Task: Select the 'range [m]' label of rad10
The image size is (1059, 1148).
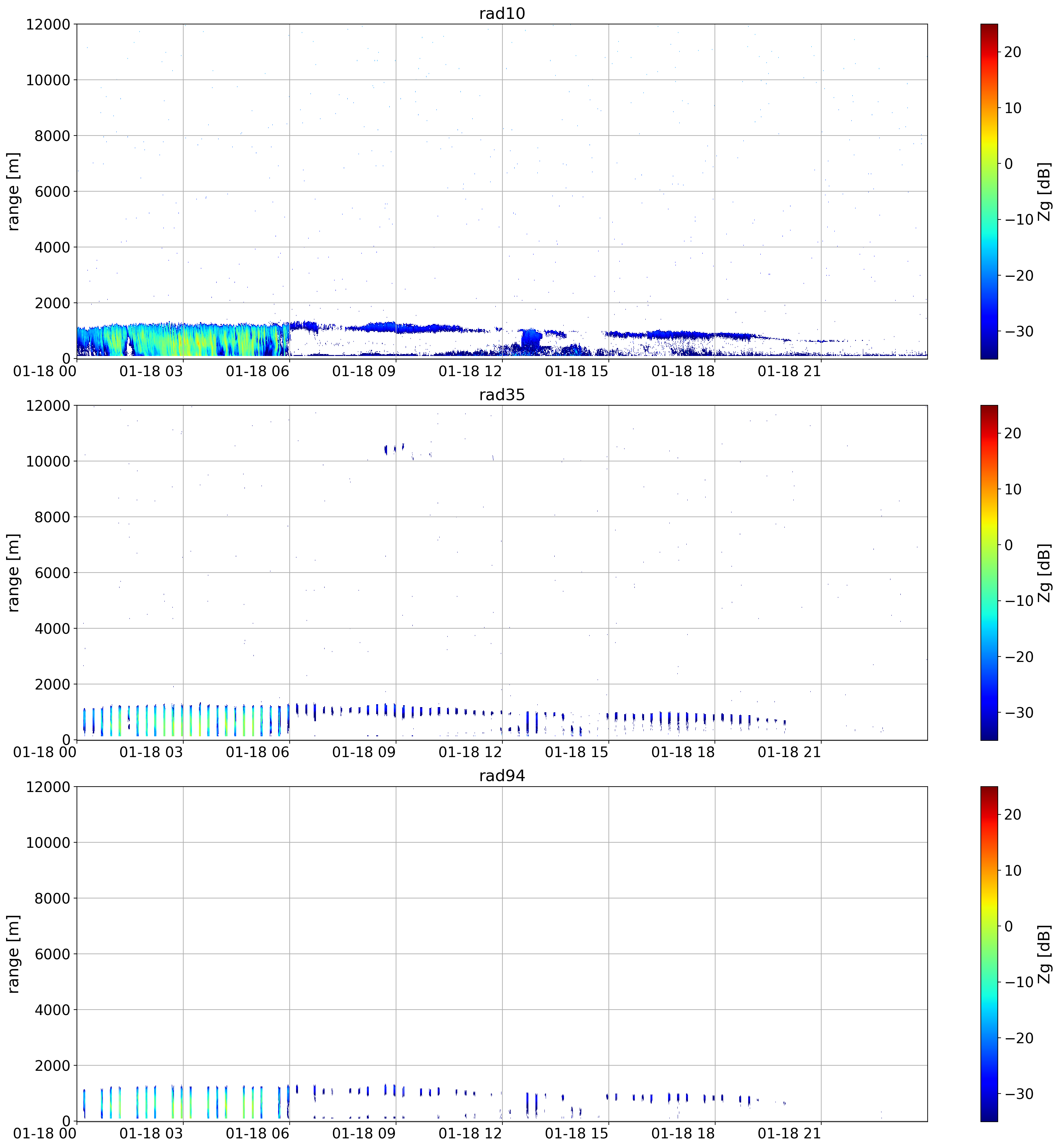Action: 14,191
